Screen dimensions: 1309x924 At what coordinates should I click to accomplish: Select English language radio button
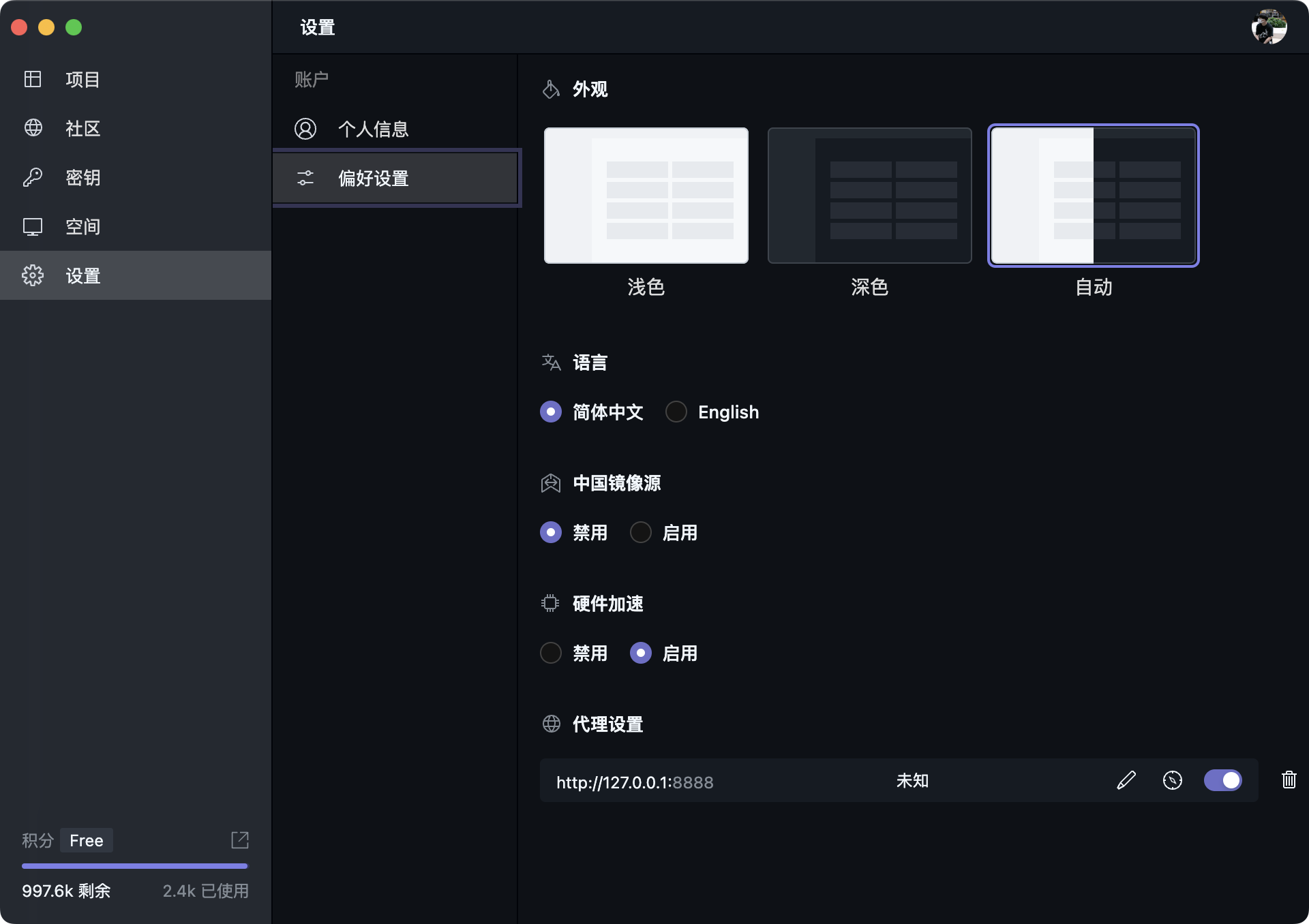tap(676, 412)
